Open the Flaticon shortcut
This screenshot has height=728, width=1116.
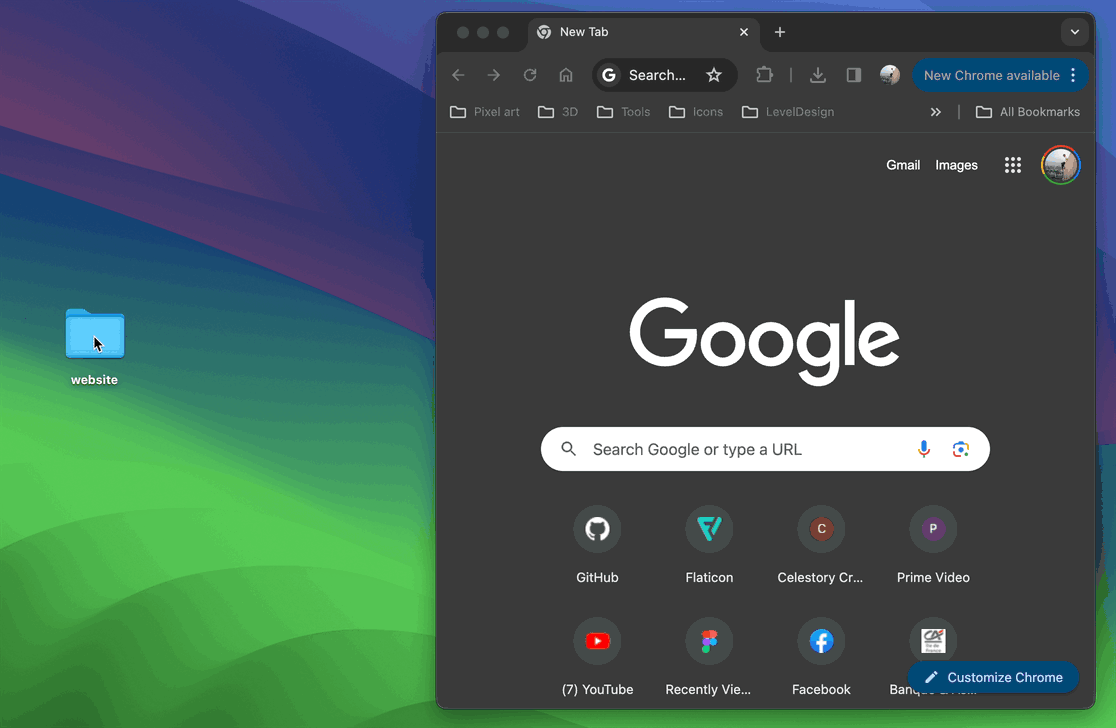[709, 545]
